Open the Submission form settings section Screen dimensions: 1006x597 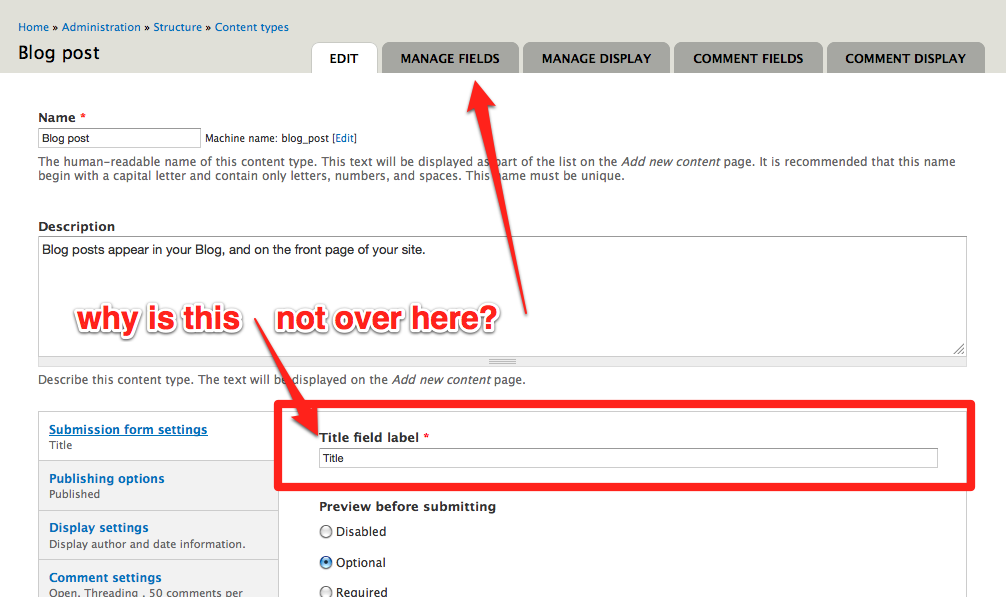tap(127, 429)
